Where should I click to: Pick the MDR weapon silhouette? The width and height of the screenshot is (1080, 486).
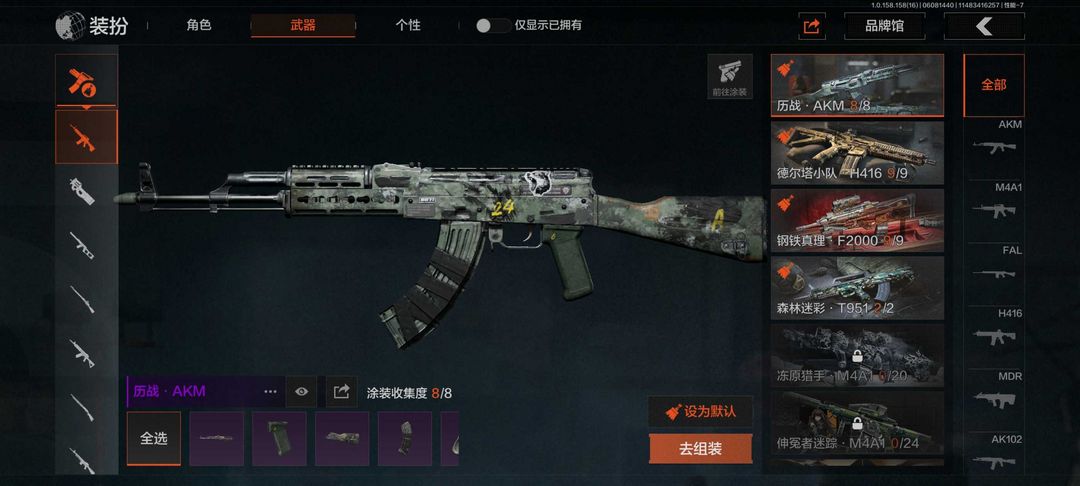click(993, 399)
